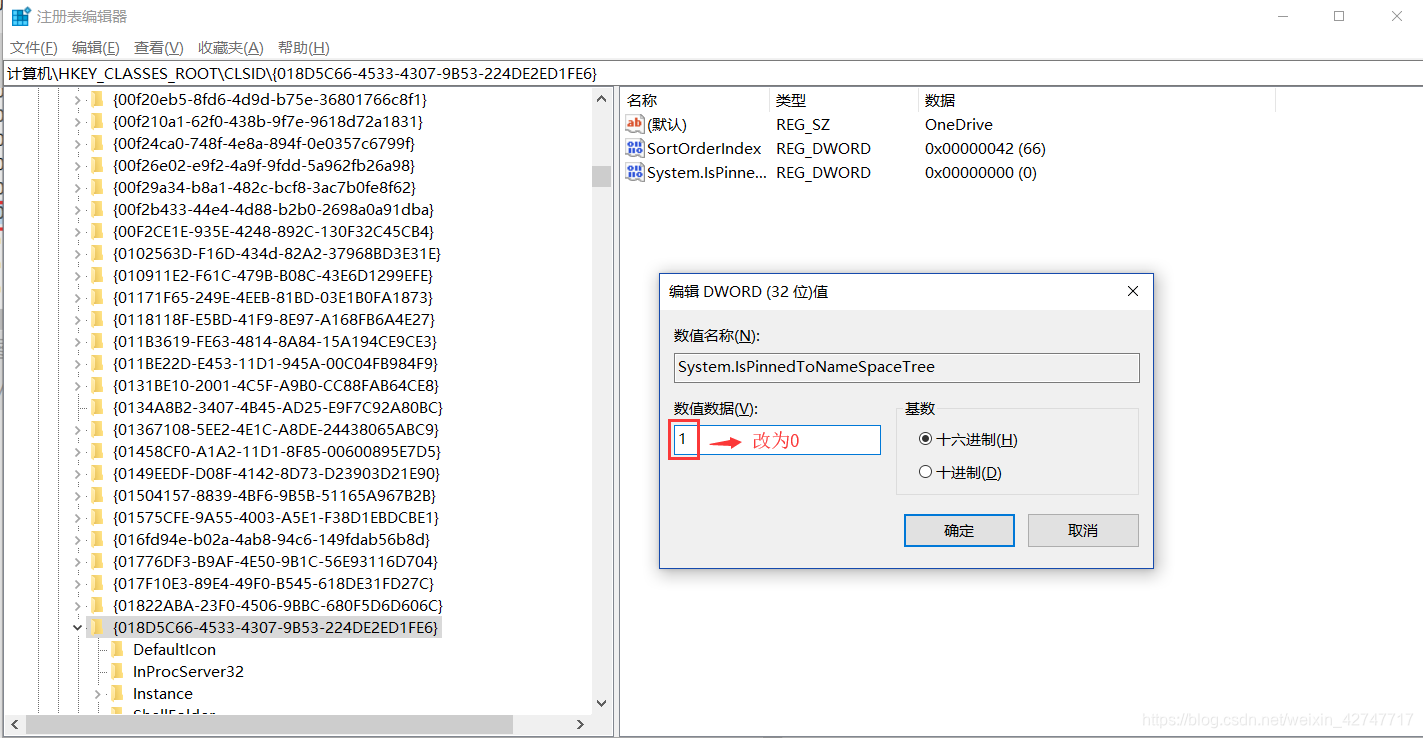This screenshot has height=738, width=1423.
Task: Click the OneDrive data value
Action: tap(958, 124)
